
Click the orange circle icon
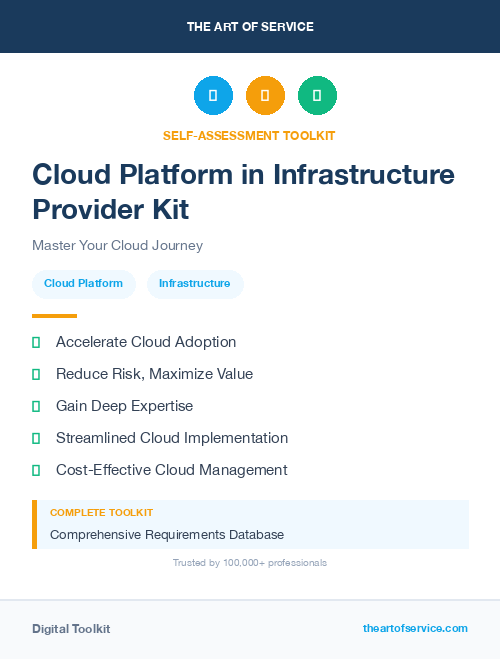(x=265, y=95)
